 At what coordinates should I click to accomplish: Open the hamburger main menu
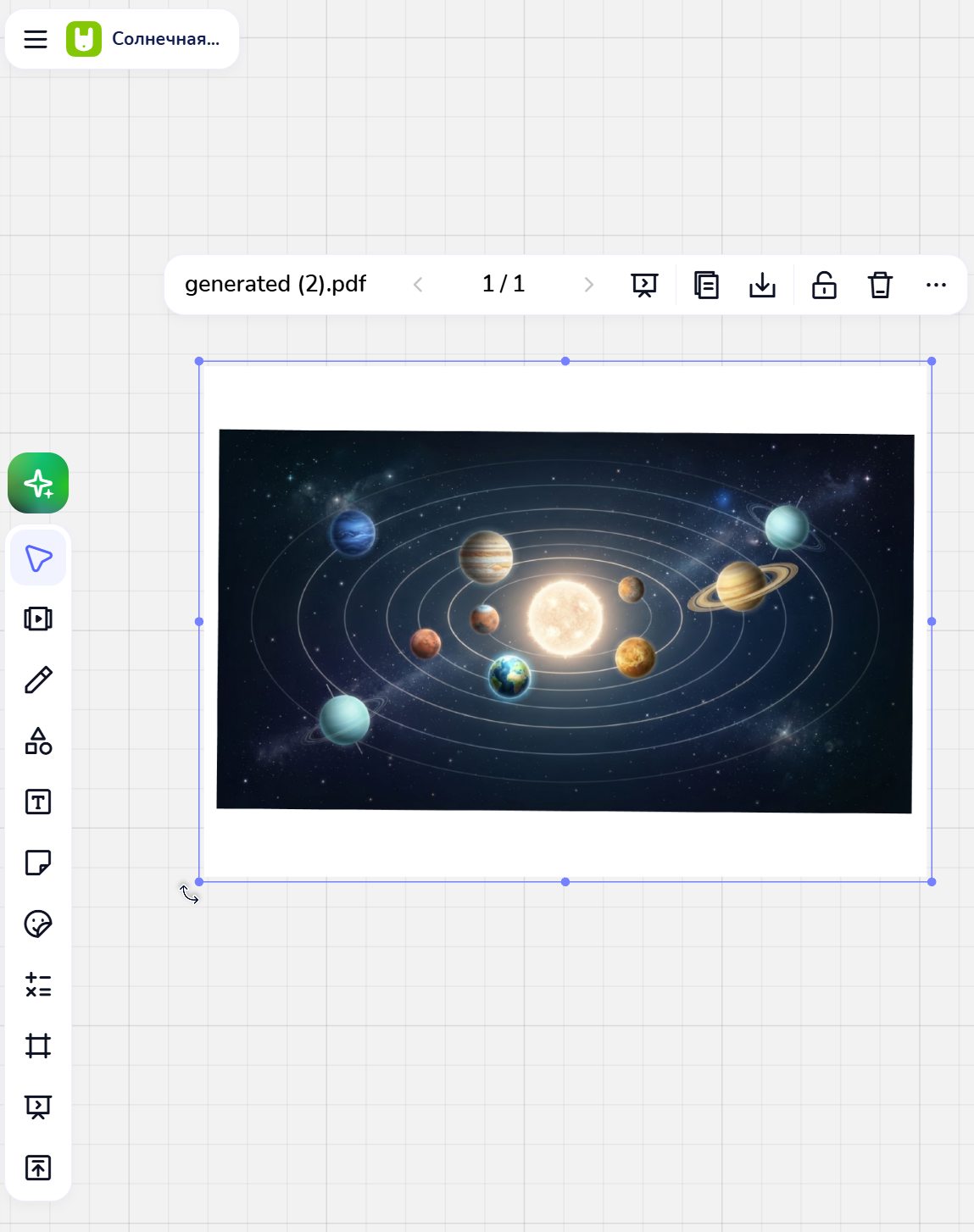[x=36, y=39]
